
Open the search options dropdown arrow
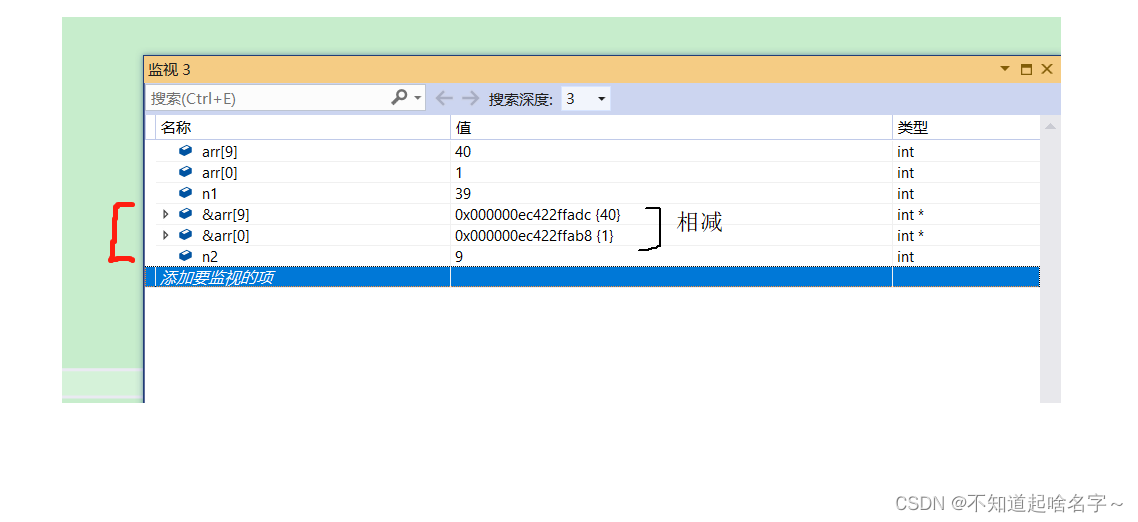tap(417, 97)
